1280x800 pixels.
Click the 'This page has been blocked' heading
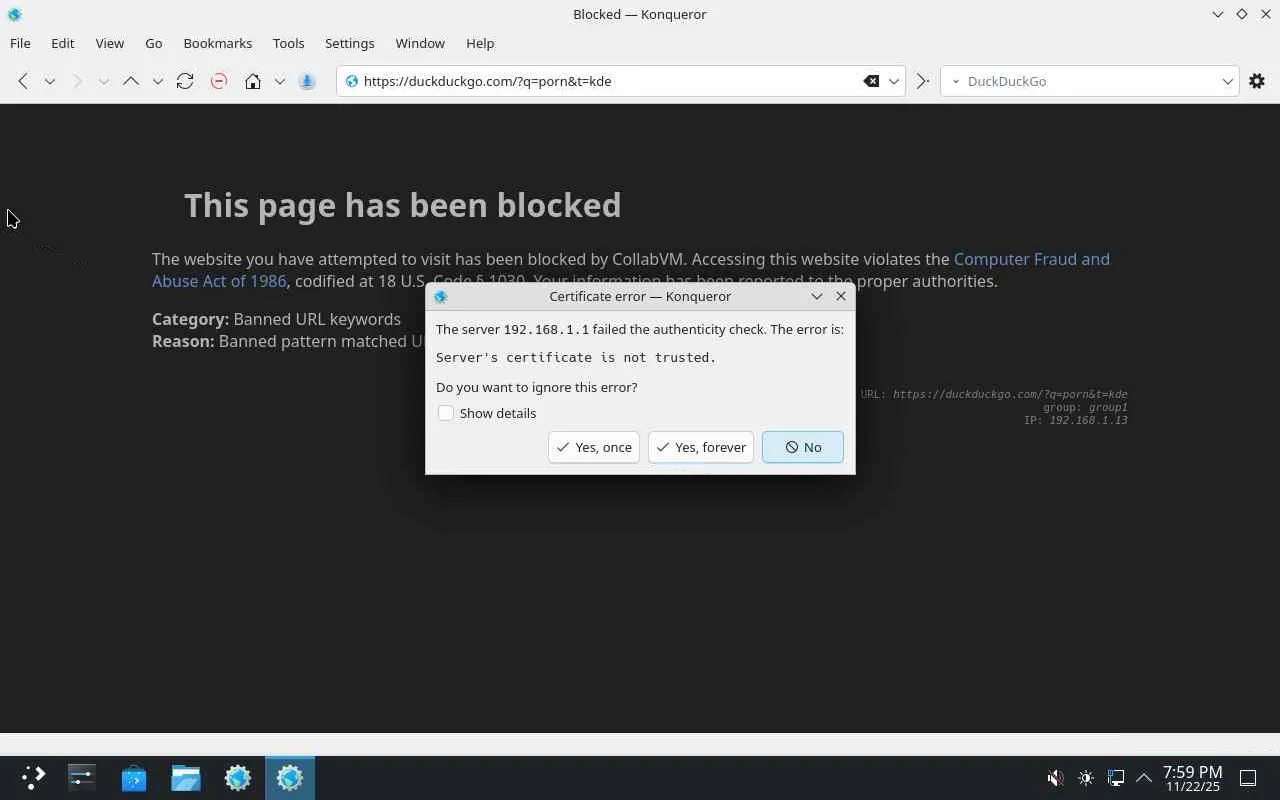tap(403, 205)
